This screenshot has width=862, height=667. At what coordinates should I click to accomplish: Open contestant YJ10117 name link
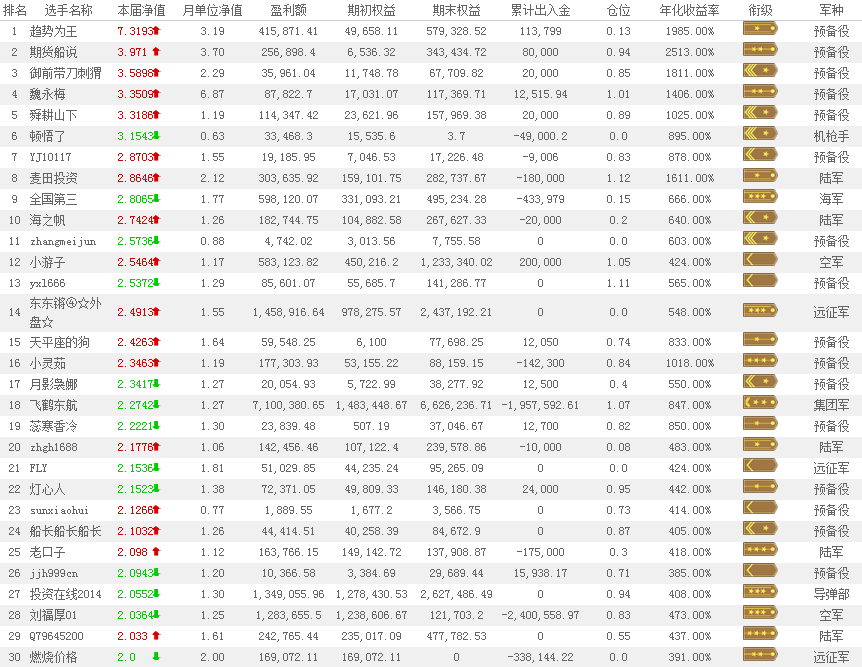pyautogui.click(x=51, y=157)
